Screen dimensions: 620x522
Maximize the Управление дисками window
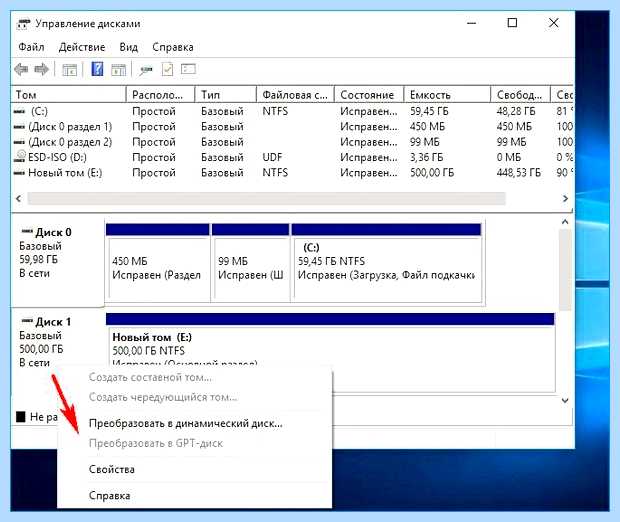(512, 23)
